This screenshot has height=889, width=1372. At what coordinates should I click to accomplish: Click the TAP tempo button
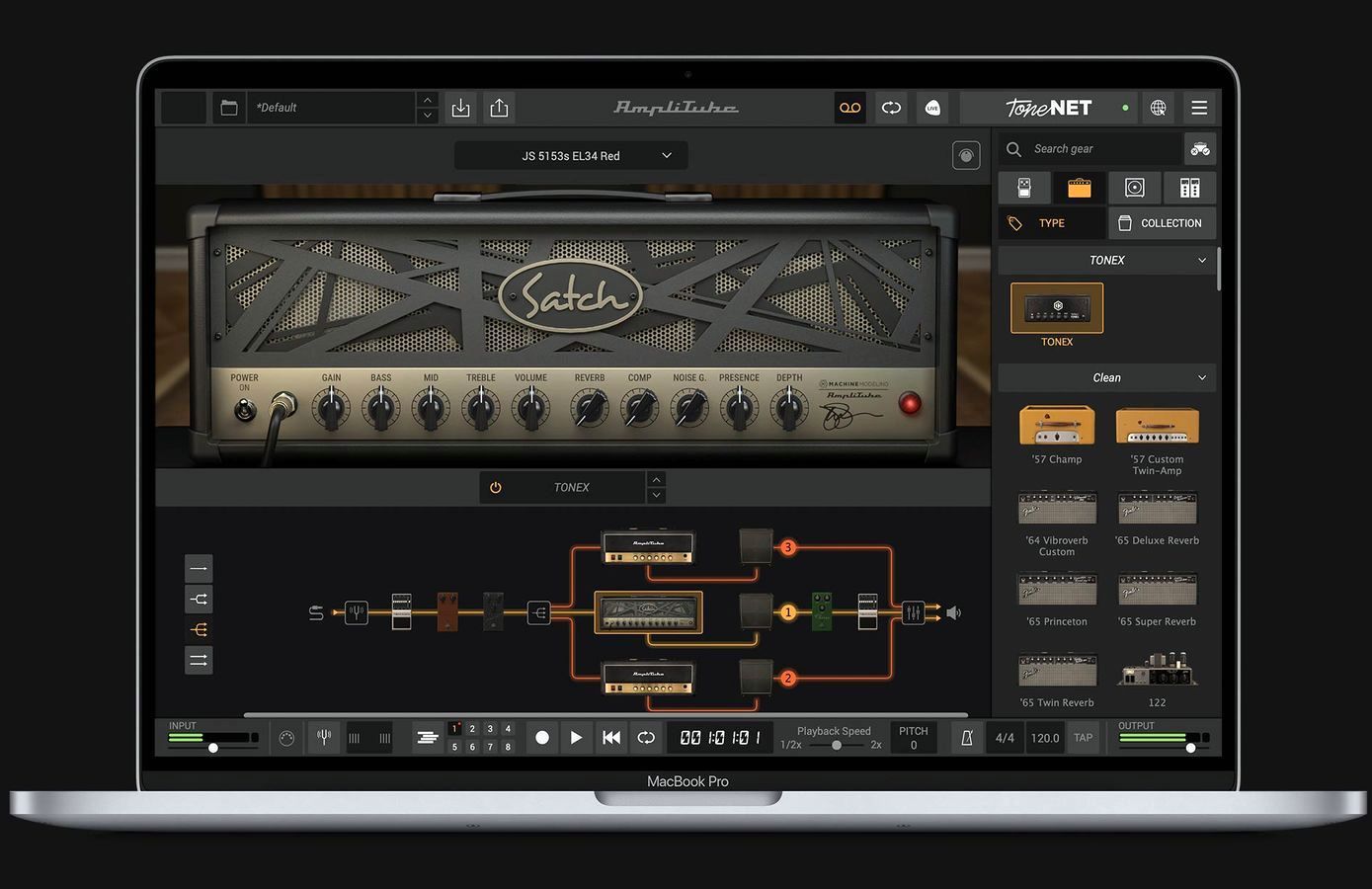pos(1084,738)
